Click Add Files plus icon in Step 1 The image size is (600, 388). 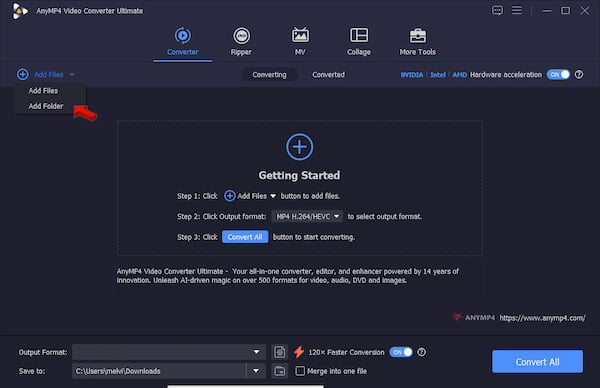pos(229,196)
